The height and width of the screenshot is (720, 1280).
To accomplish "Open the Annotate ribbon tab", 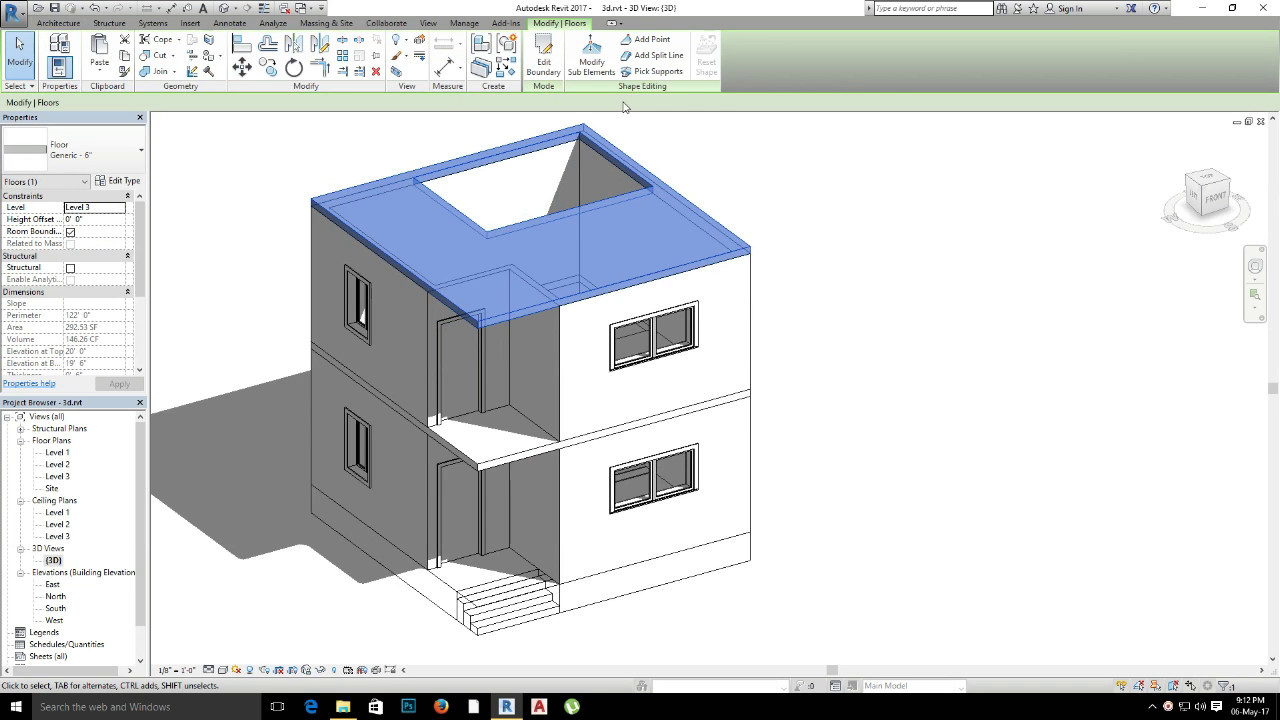I will [x=229, y=23].
